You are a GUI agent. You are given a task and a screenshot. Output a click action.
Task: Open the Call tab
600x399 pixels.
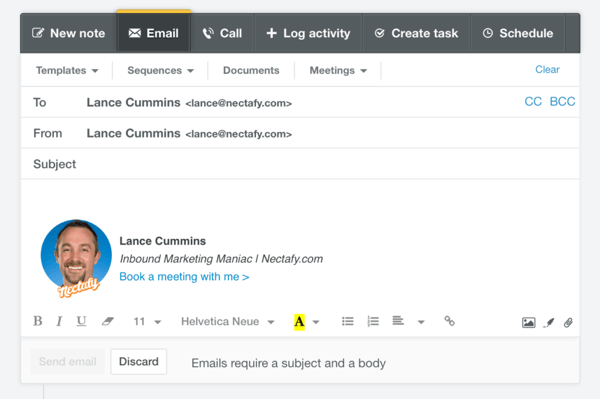[x=222, y=33]
